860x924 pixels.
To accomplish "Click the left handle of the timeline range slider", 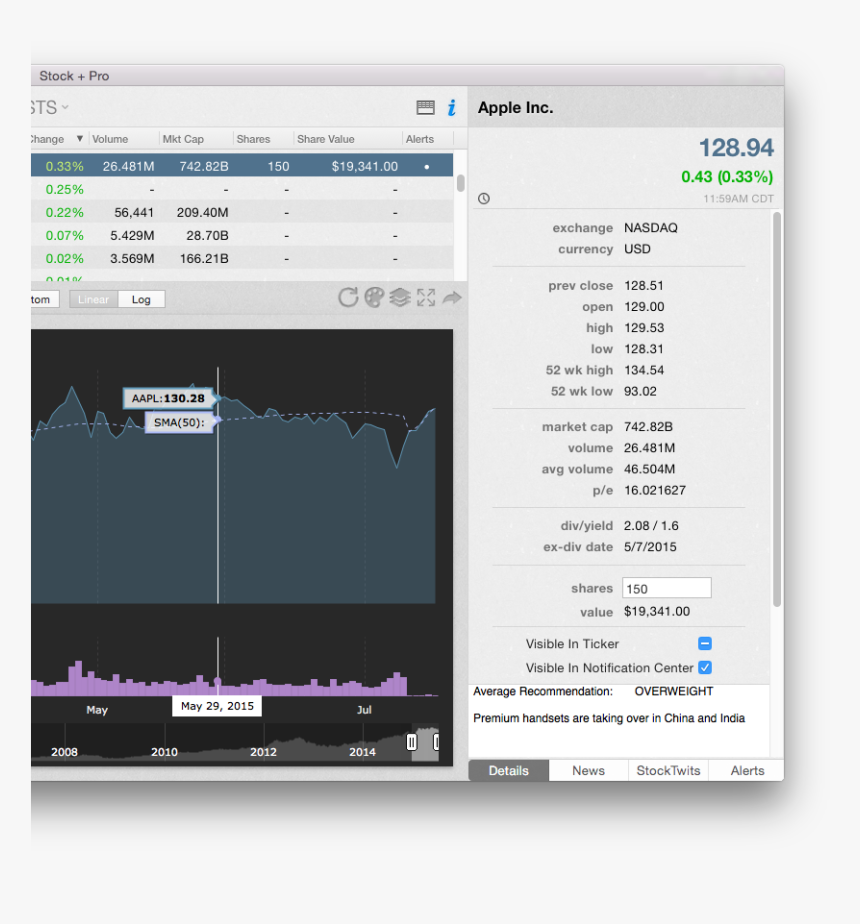I will (412, 742).
